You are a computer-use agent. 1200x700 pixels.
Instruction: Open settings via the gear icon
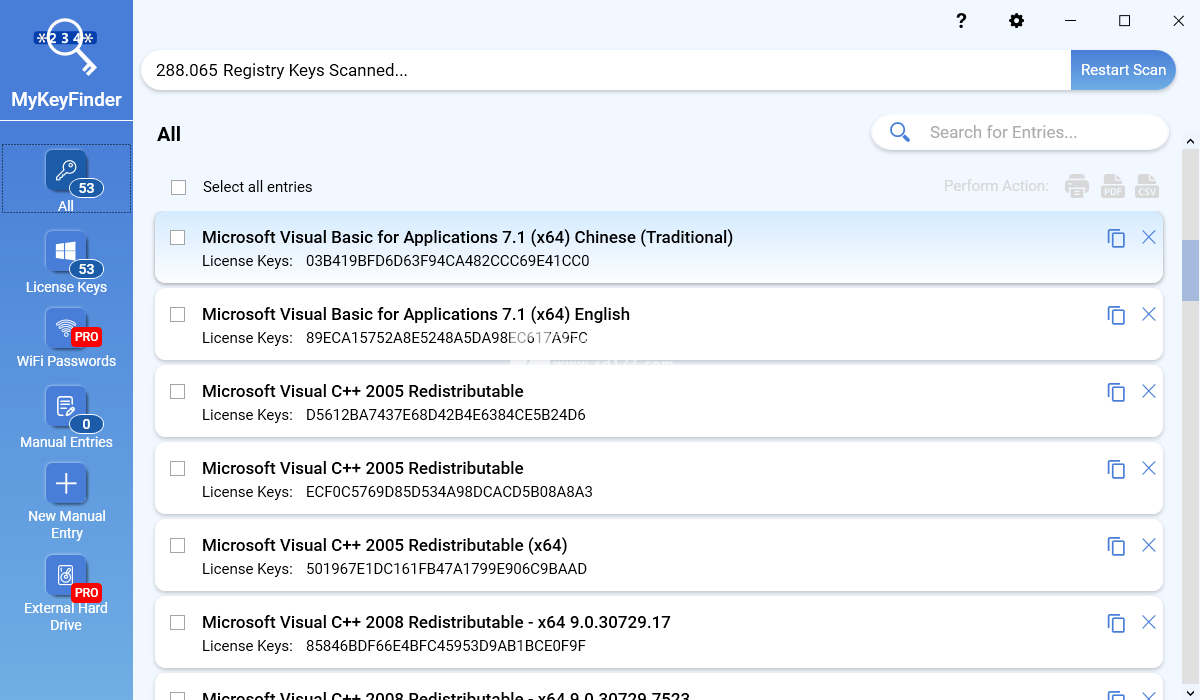1017,21
